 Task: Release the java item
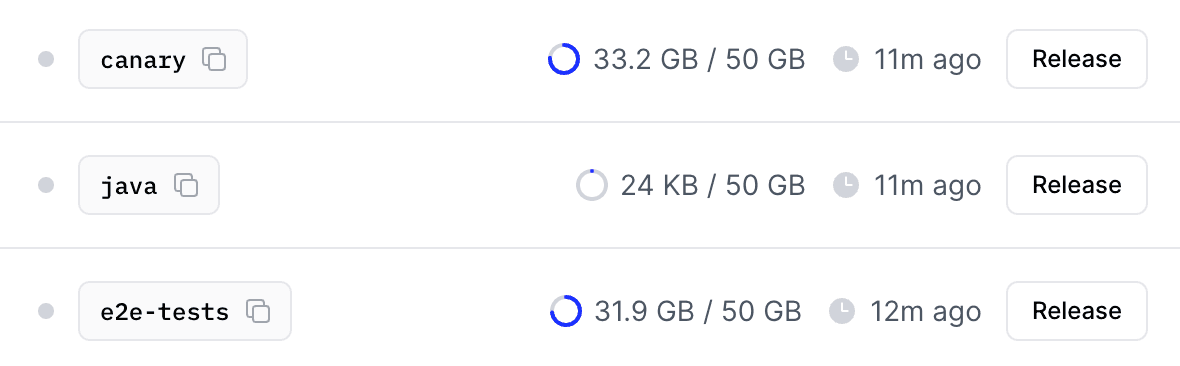tap(1077, 185)
